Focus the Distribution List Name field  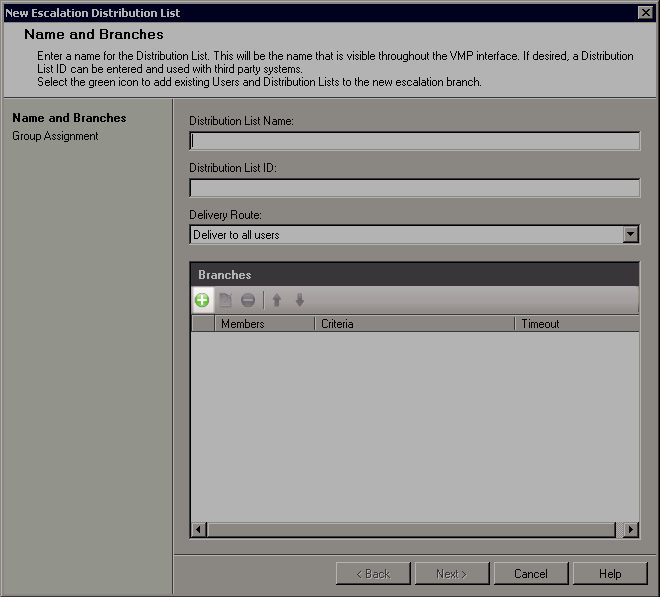coord(415,141)
